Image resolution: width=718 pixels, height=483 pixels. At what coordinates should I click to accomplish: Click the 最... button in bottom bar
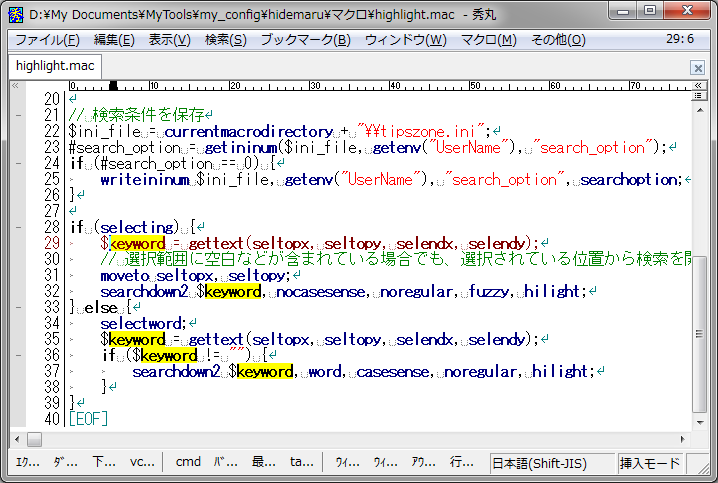264,462
